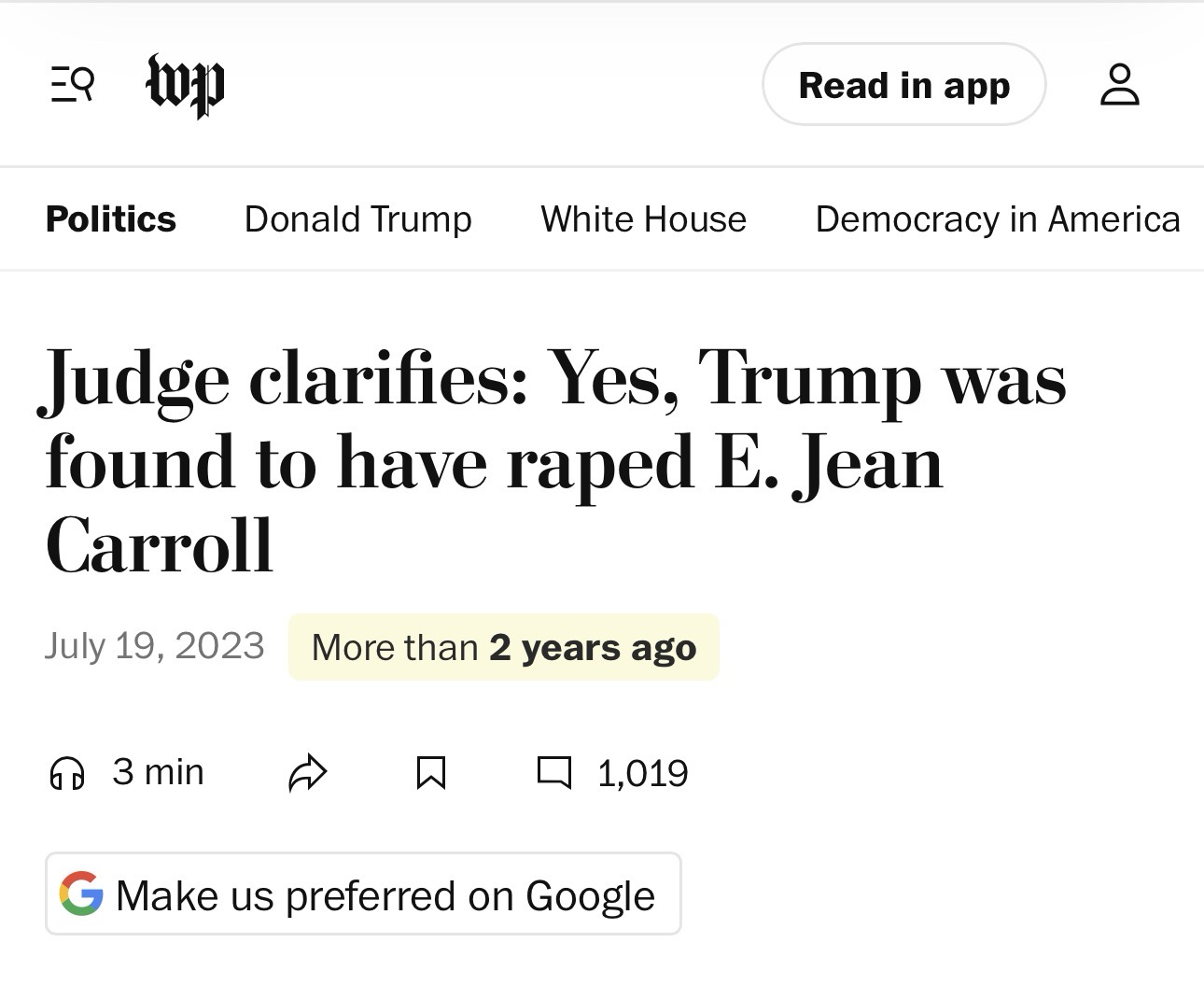Click the Google G logo
Viewport: 1204px width, 999px height.
pos(81,893)
